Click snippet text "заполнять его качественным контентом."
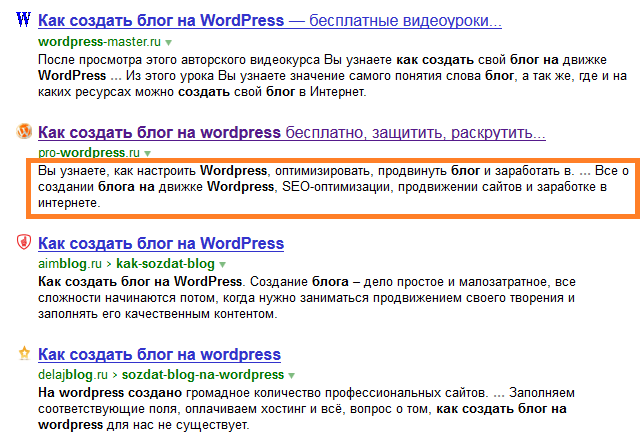This screenshot has height=441, width=644. (x=158, y=314)
